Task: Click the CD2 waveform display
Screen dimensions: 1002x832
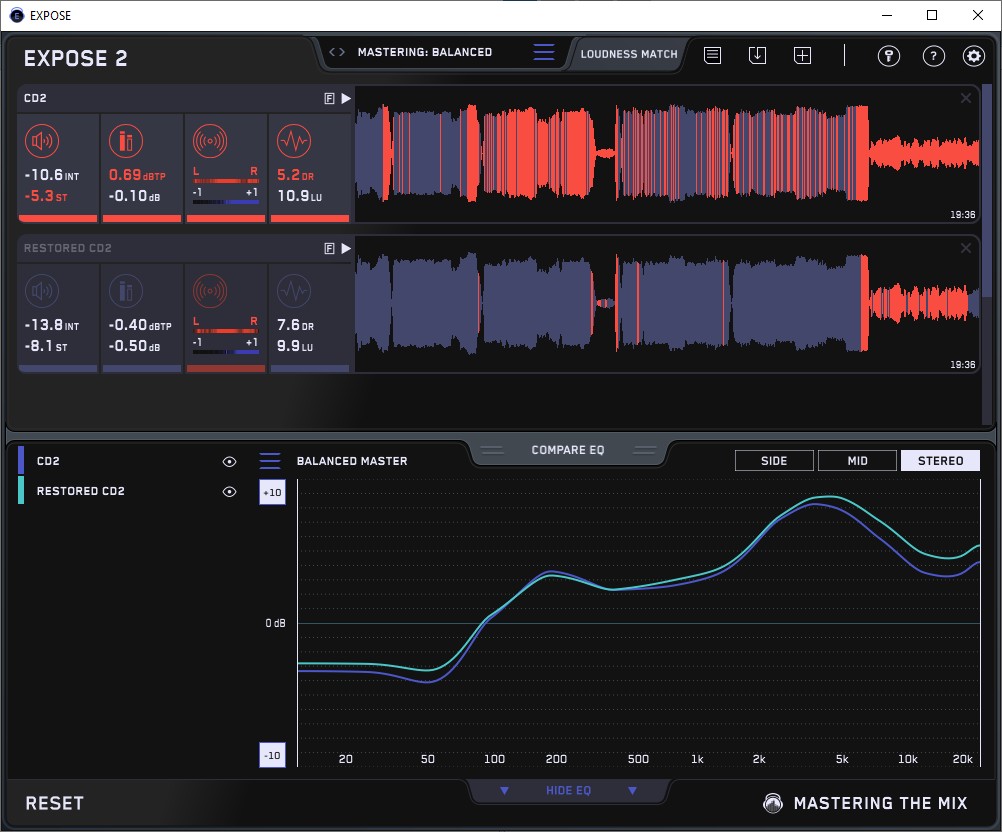Action: click(x=667, y=154)
